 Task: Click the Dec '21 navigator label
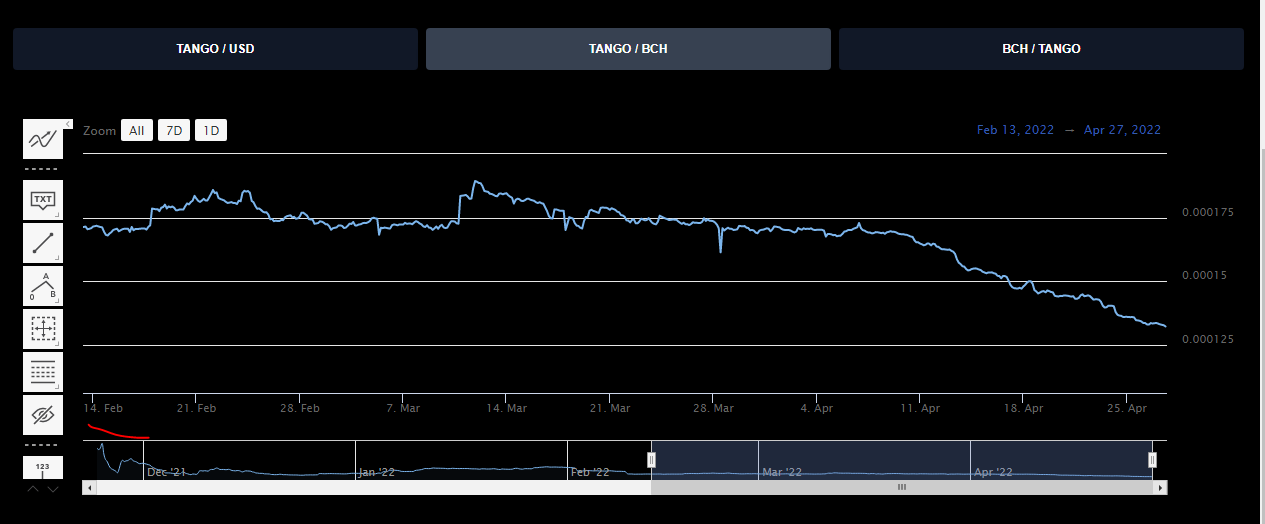[x=166, y=472]
